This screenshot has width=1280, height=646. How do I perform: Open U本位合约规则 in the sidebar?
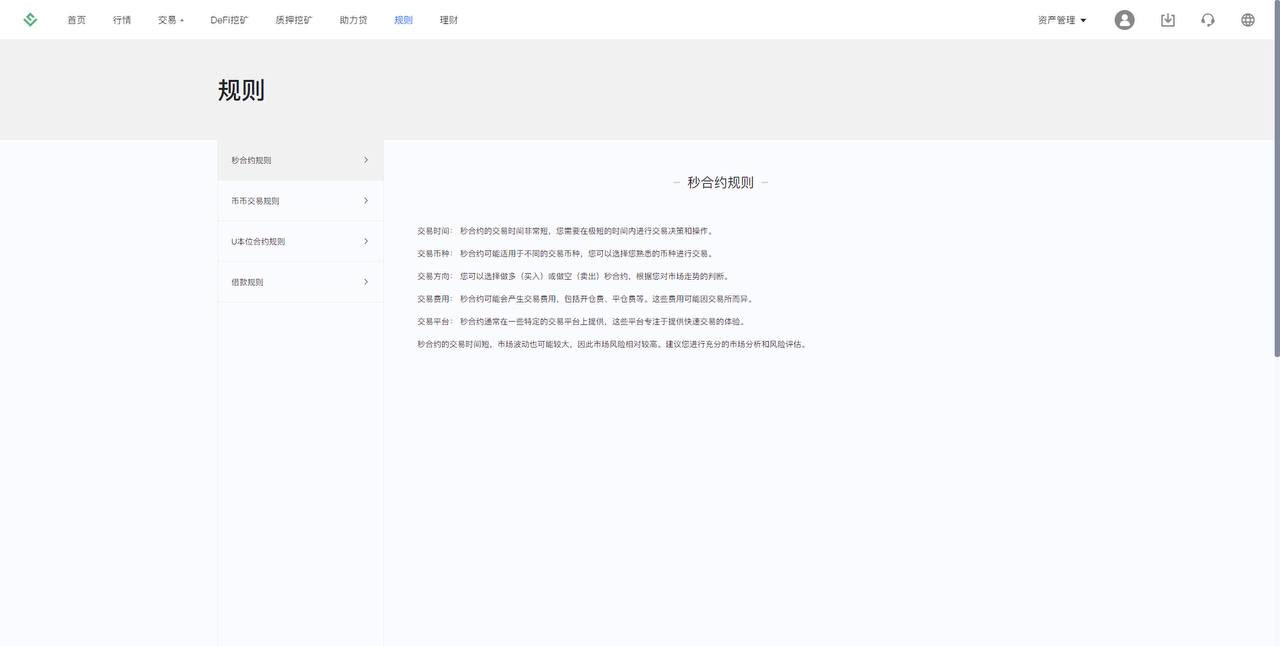300,241
